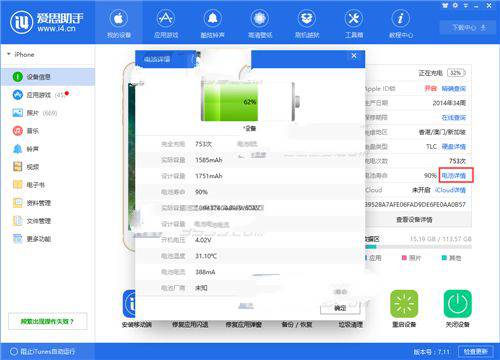Switch to 应用游戏 in top navigation

coord(166,23)
